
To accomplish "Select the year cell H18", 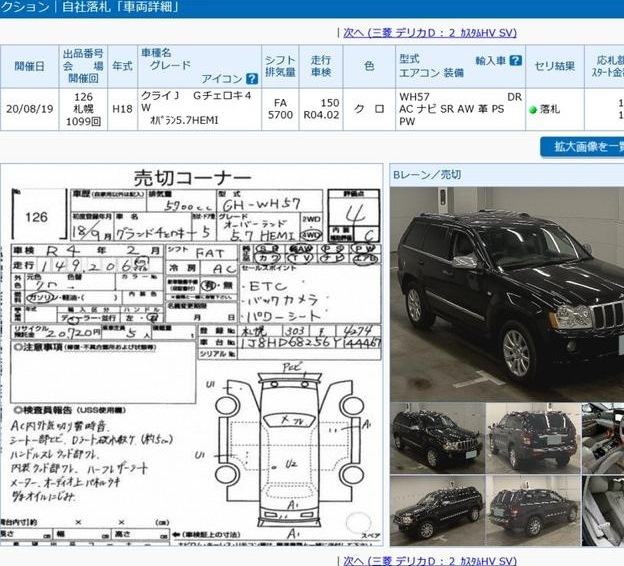I will [x=122, y=109].
